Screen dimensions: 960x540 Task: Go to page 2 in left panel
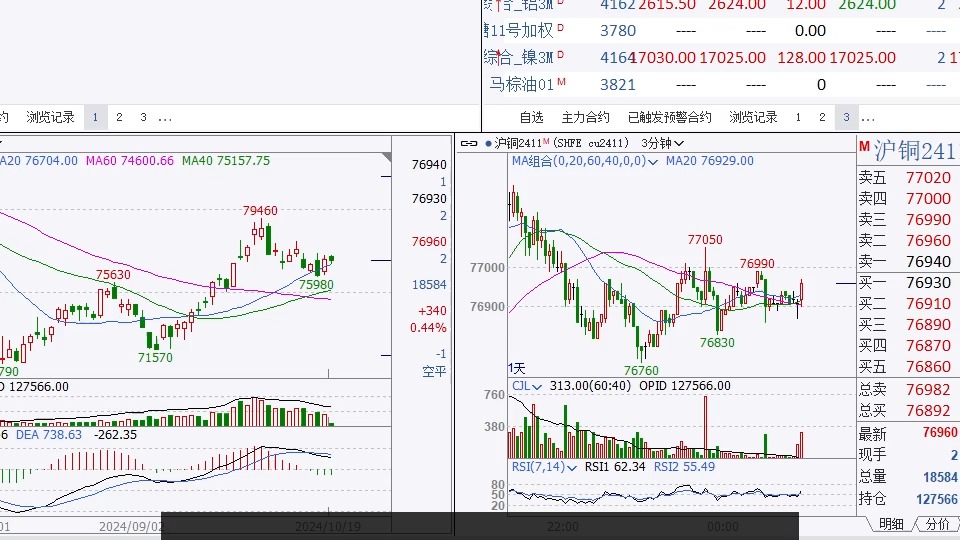(119, 117)
